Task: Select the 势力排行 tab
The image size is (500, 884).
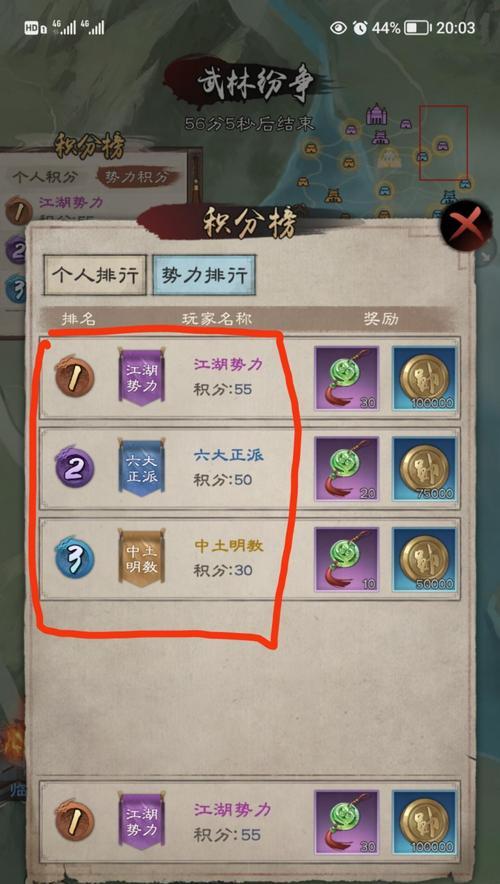Action: tap(204, 275)
